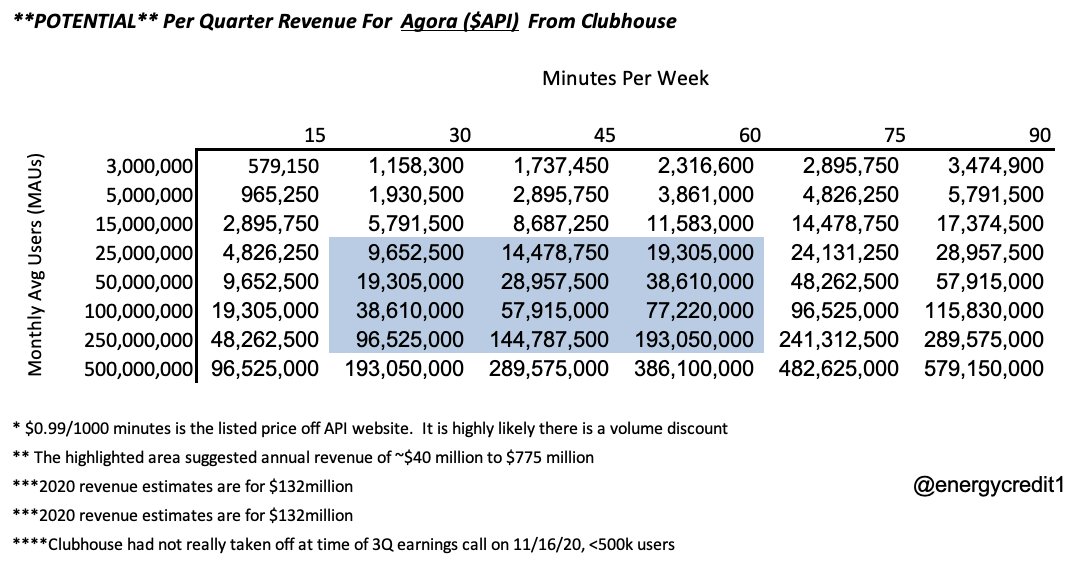Select cell 1,737,450
The width and height of the screenshot is (1082, 570).
click(x=561, y=166)
